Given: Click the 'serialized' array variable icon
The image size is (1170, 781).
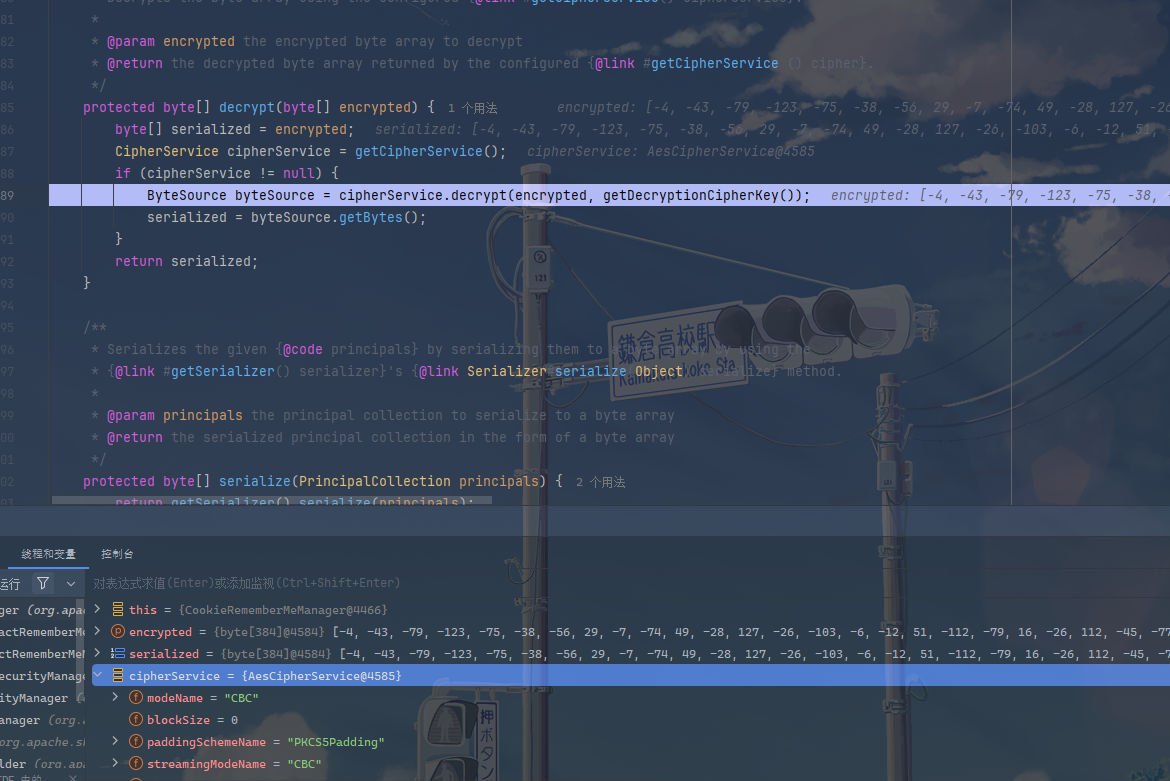Looking at the screenshot, I should click(x=118, y=653).
